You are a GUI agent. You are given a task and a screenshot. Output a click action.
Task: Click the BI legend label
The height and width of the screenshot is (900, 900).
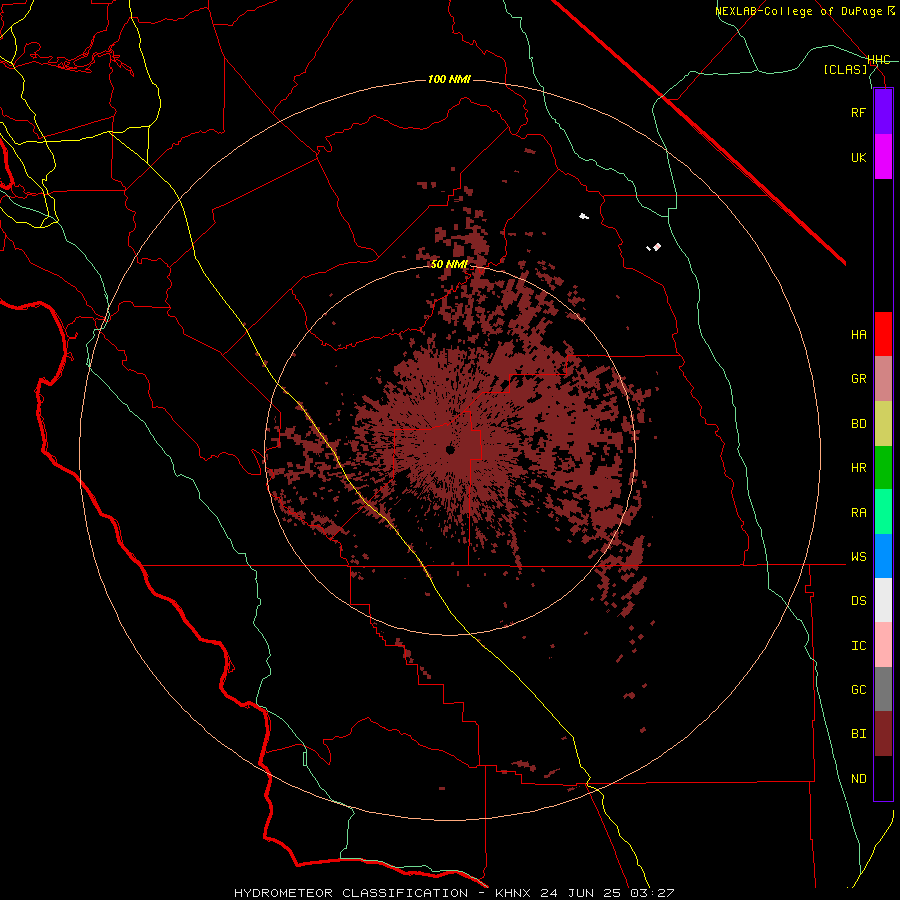point(858,734)
